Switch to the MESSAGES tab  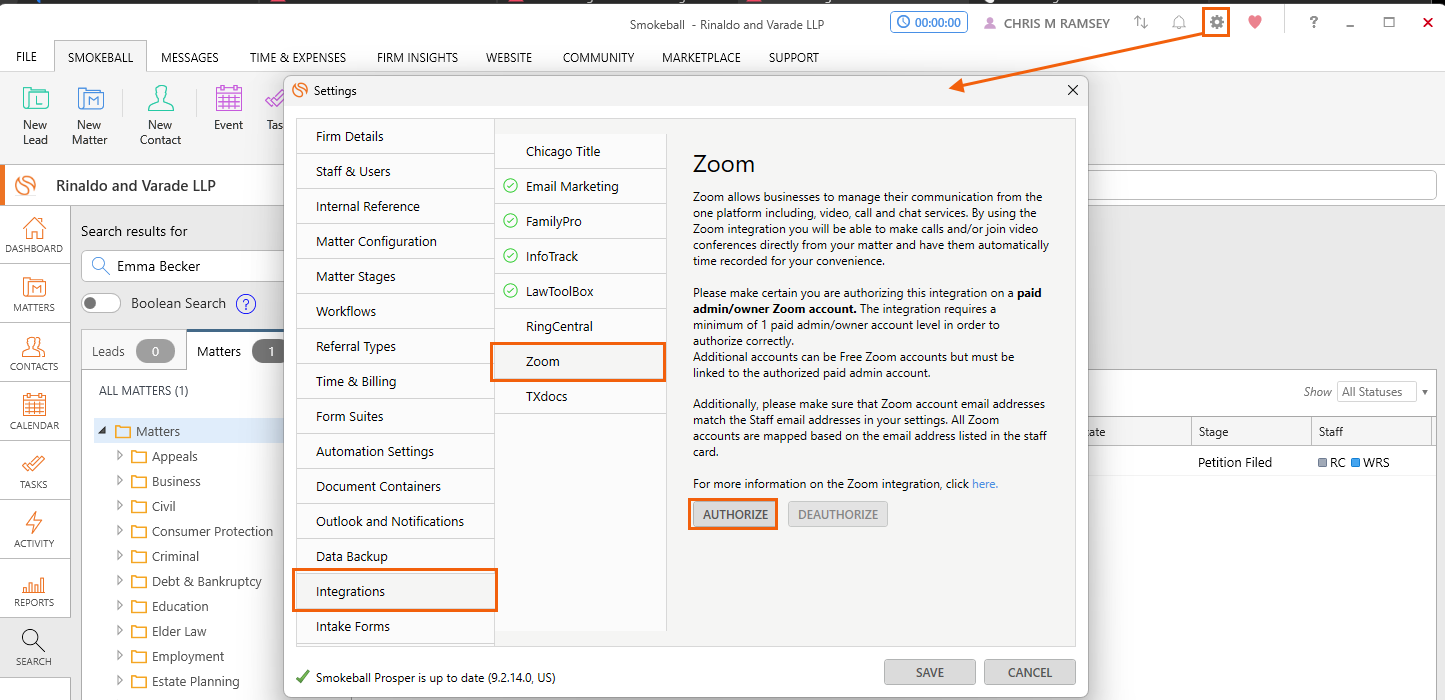(190, 57)
